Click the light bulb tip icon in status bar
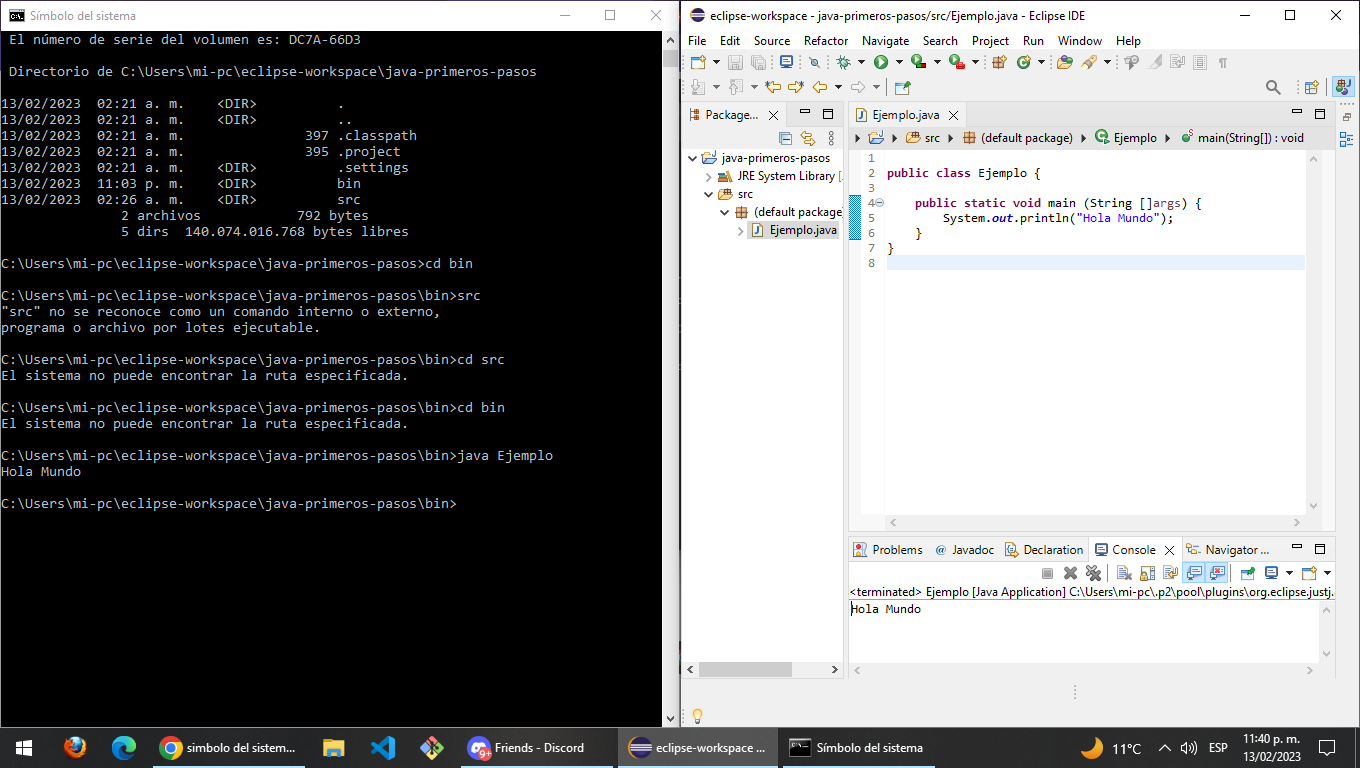Screen dimensions: 1360x768 tap(698, 716)
